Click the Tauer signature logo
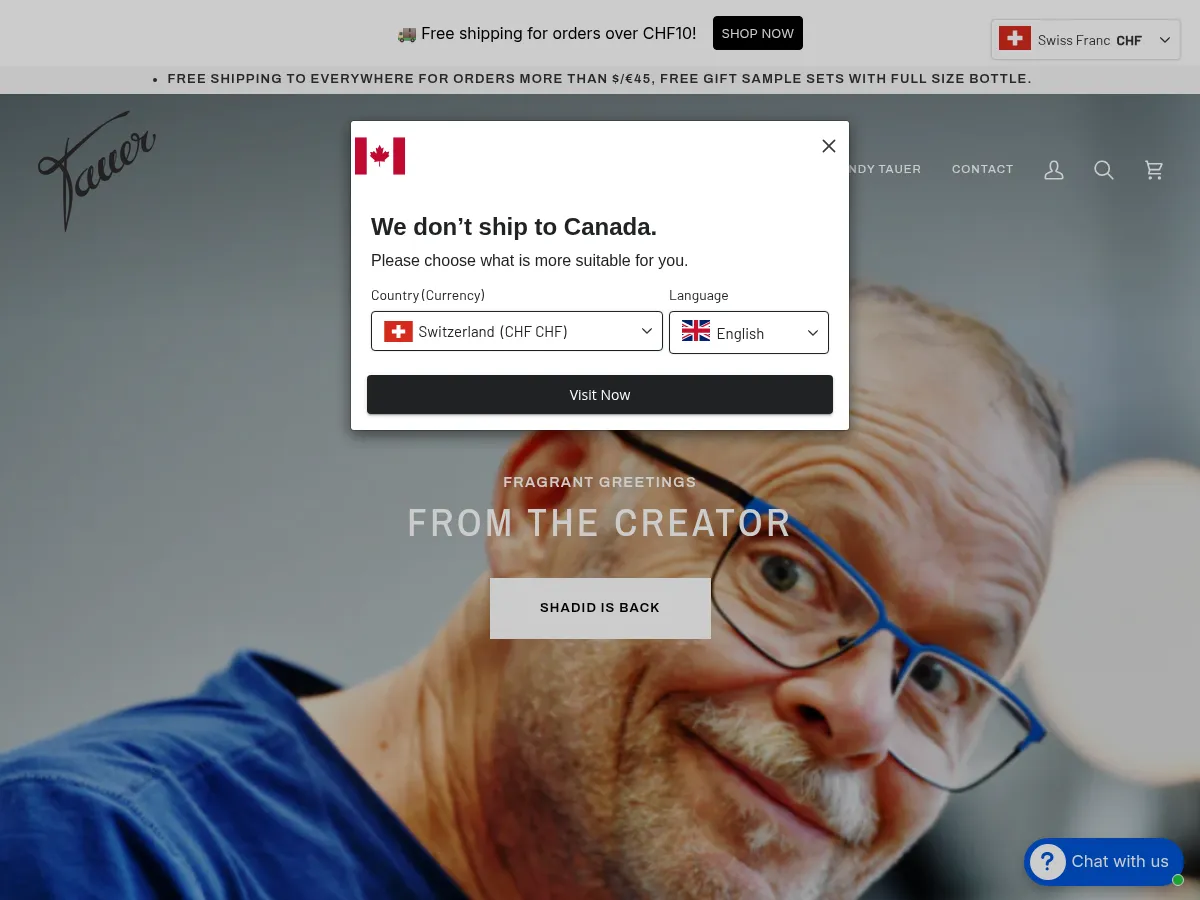The width and height of the screenshot is (1200, 900). (x=97, y=171)
